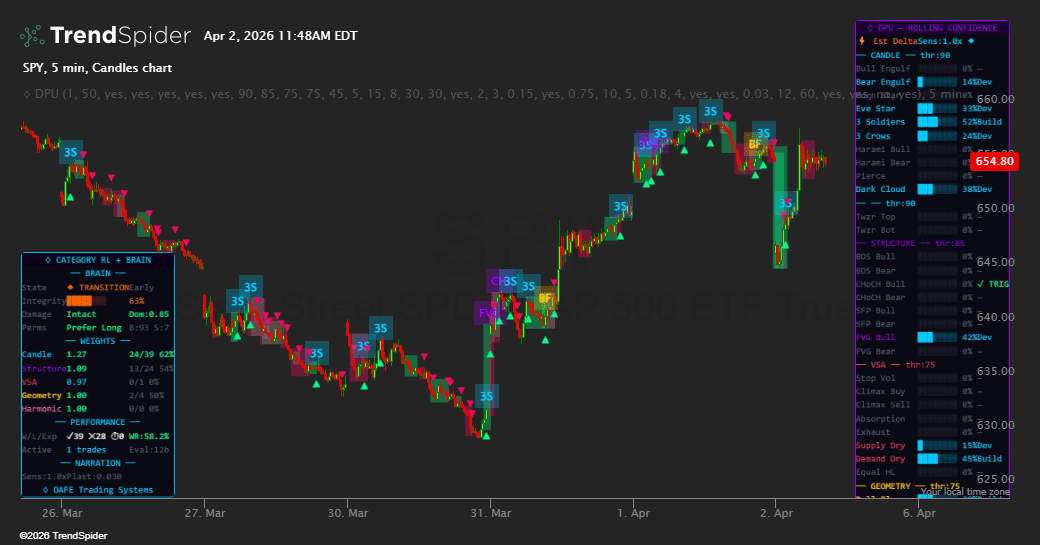This screenshot has height=545, width=1040.
Task: Click the 3 Soldiers confidence bar
Action: click(x=937, y=122)
